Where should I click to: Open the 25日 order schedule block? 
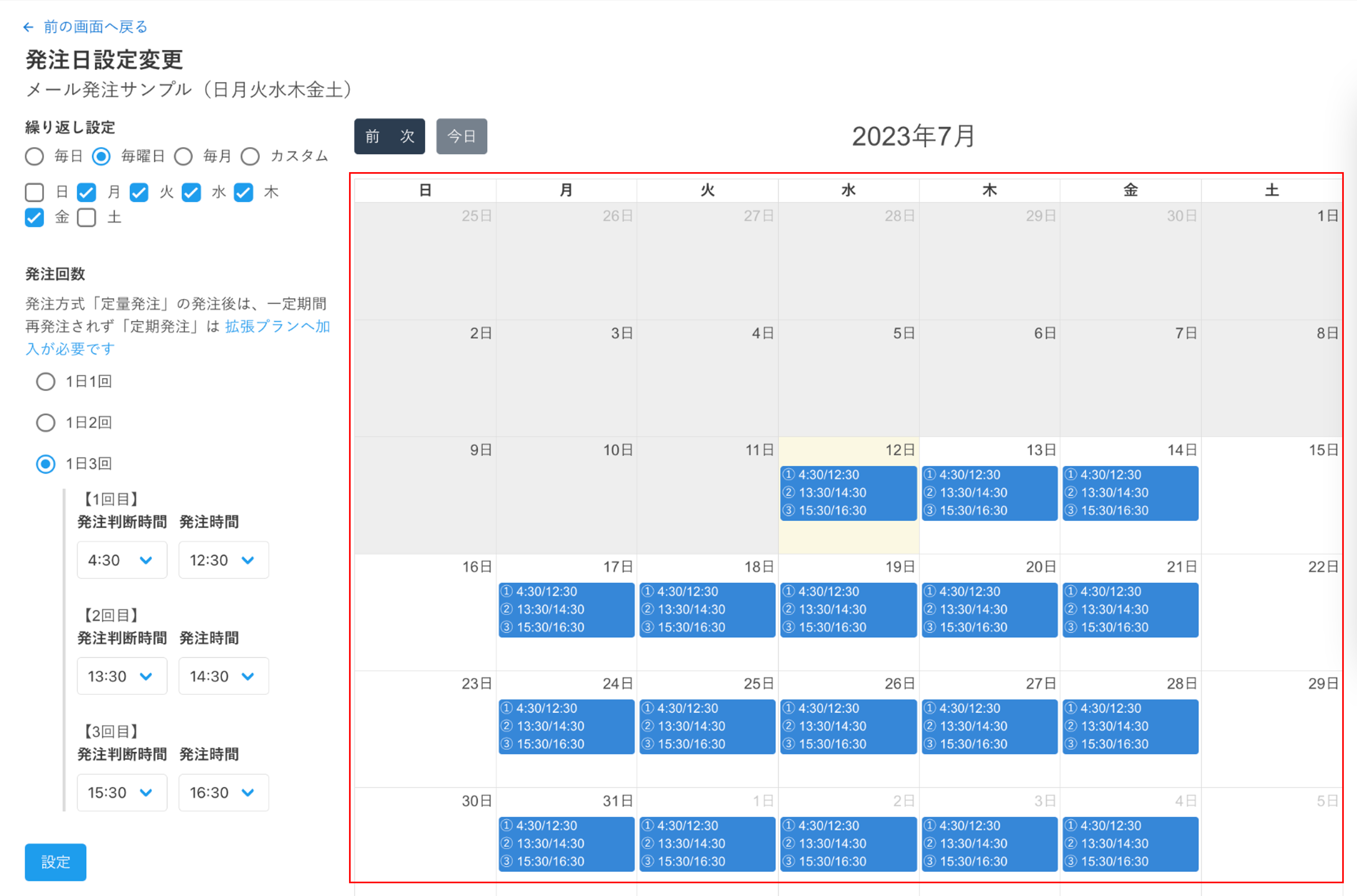click(707, 726)
